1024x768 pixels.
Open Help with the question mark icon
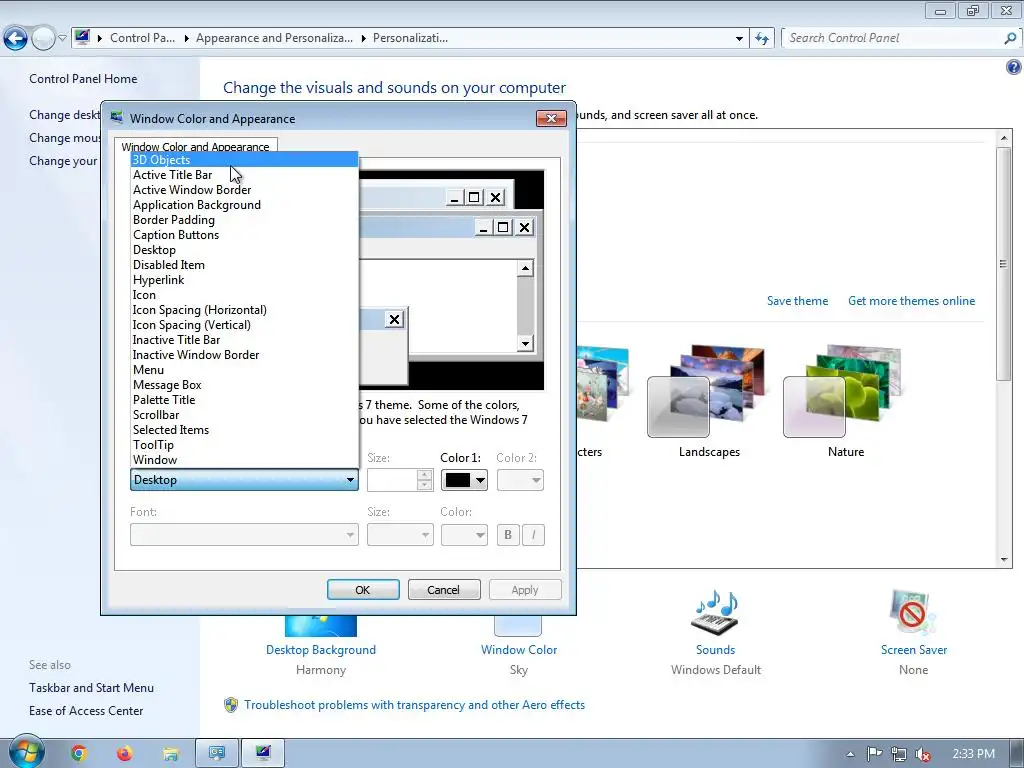(x=1014, y=67)
